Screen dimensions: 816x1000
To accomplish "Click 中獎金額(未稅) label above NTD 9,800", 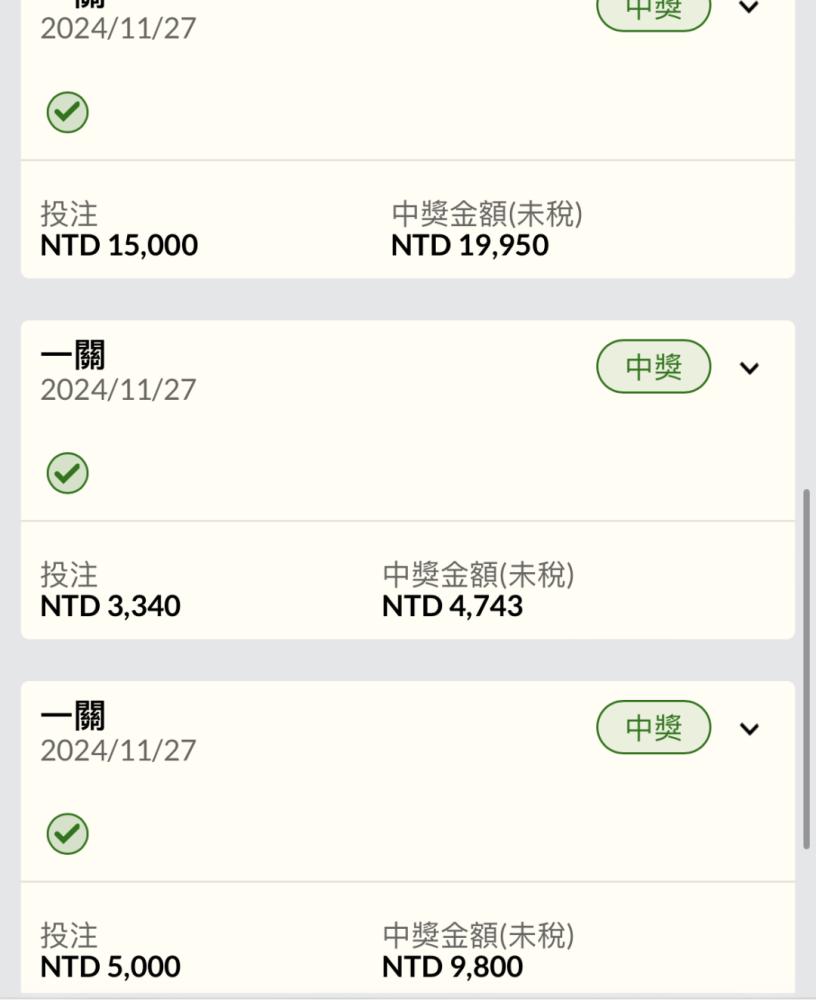I will tap(478, 936).
